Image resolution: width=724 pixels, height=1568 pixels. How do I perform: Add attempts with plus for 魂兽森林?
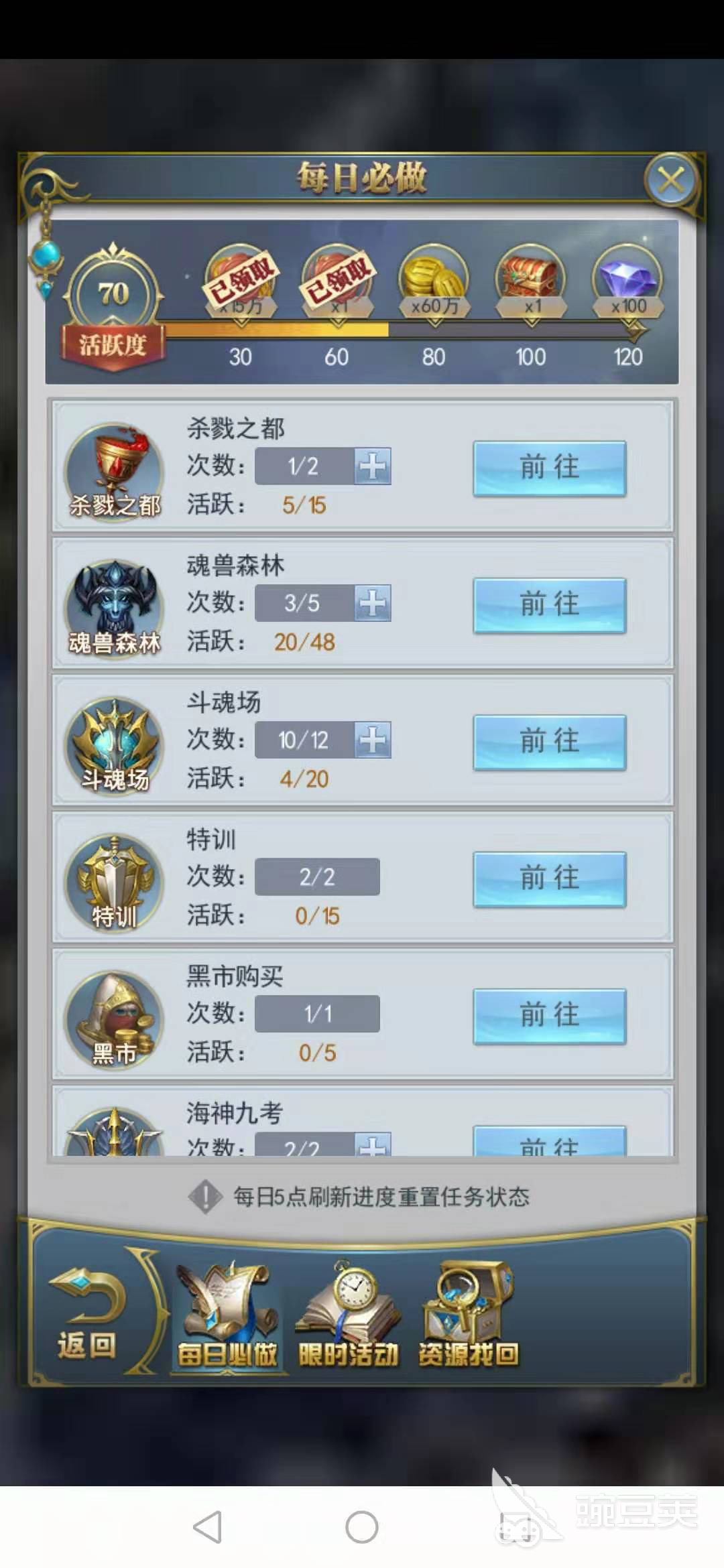point(373,603)
